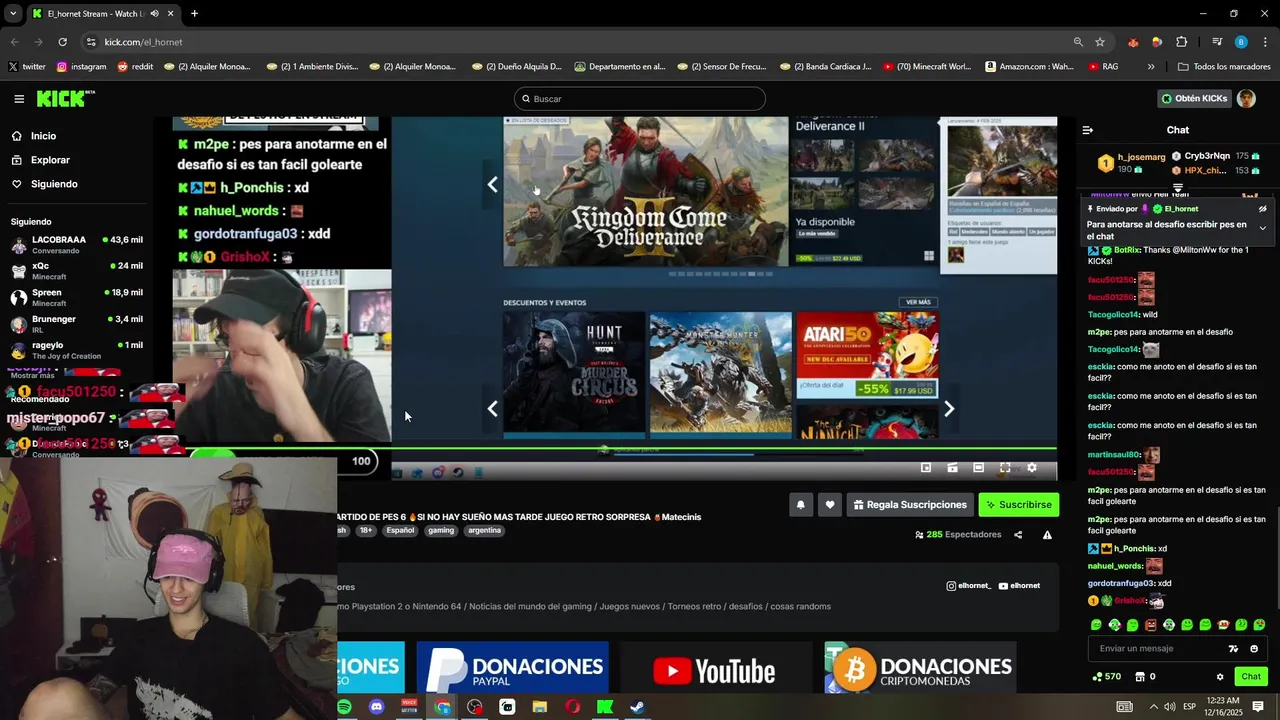Click the KICK logo
The width and height of the screenshot is (1280, 720).
point(65,98)
